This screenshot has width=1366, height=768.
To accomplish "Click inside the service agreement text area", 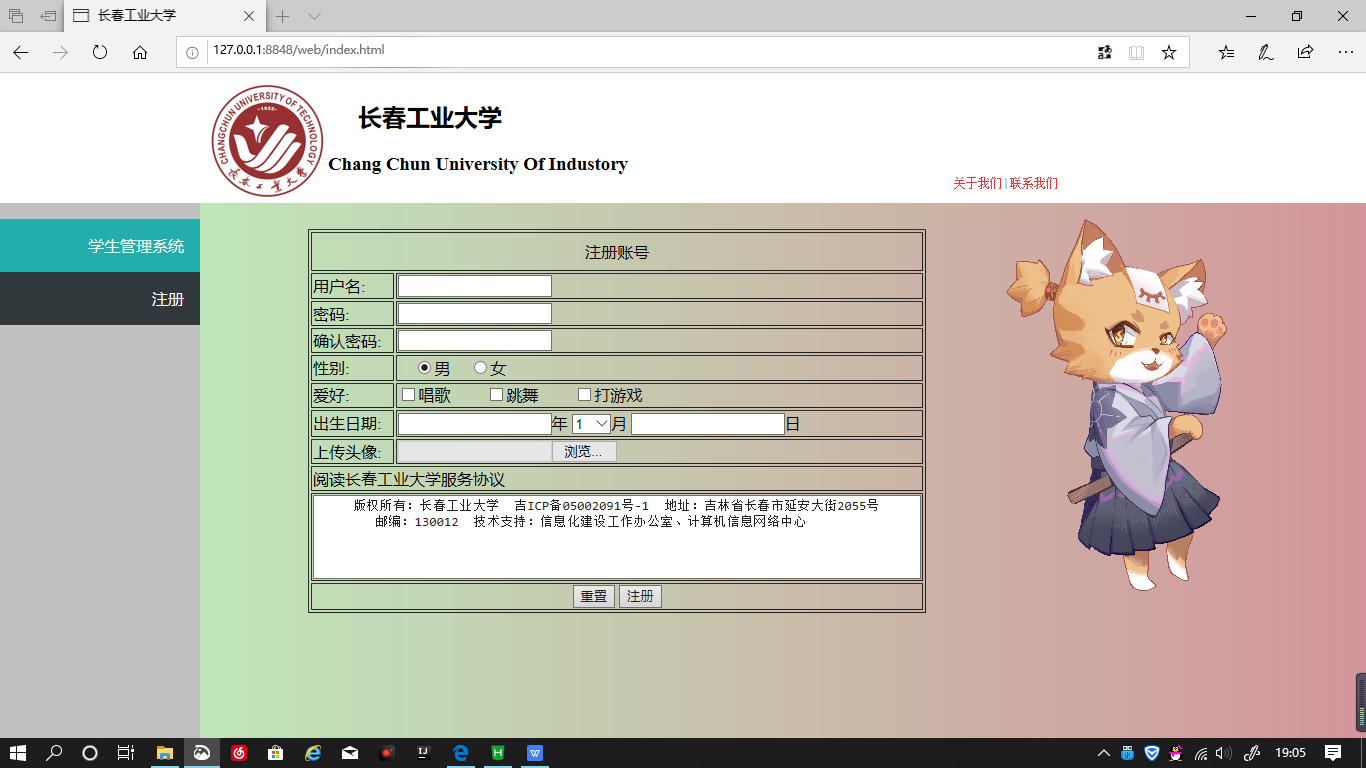I will [x=617, y=537].
